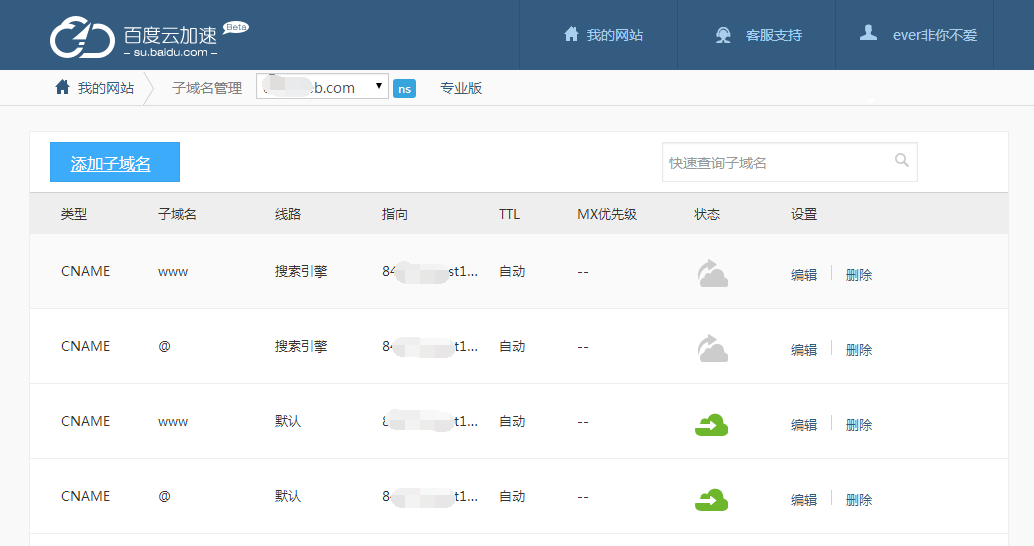Click 删除 for the 搜索引擎 www record

coord(859,275)
